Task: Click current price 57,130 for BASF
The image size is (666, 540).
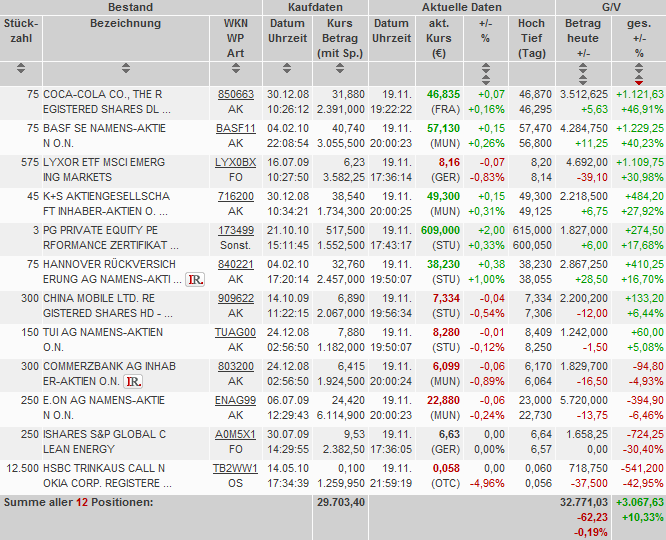Action: tap(443, 128)
